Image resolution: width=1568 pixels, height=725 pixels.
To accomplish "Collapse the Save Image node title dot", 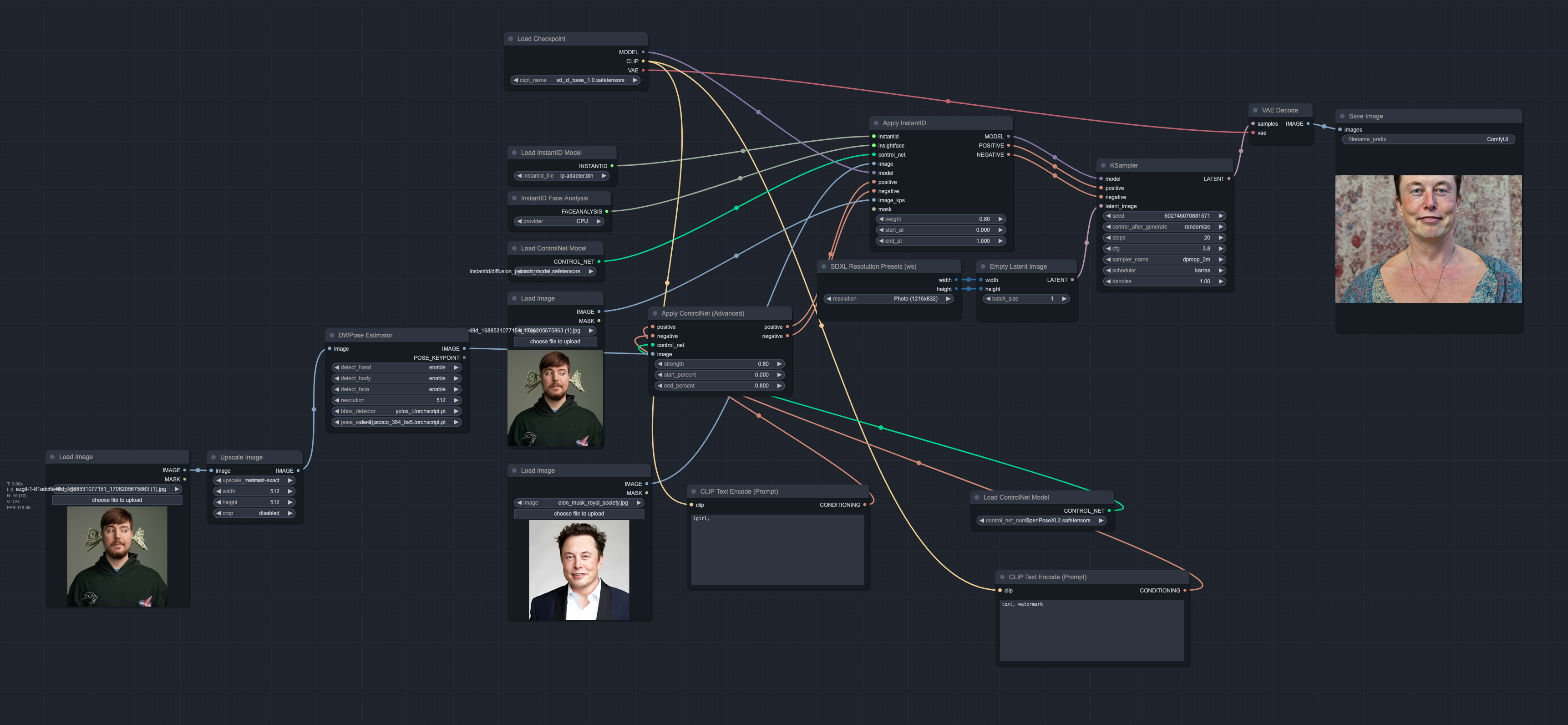I will pos(1342,116).
